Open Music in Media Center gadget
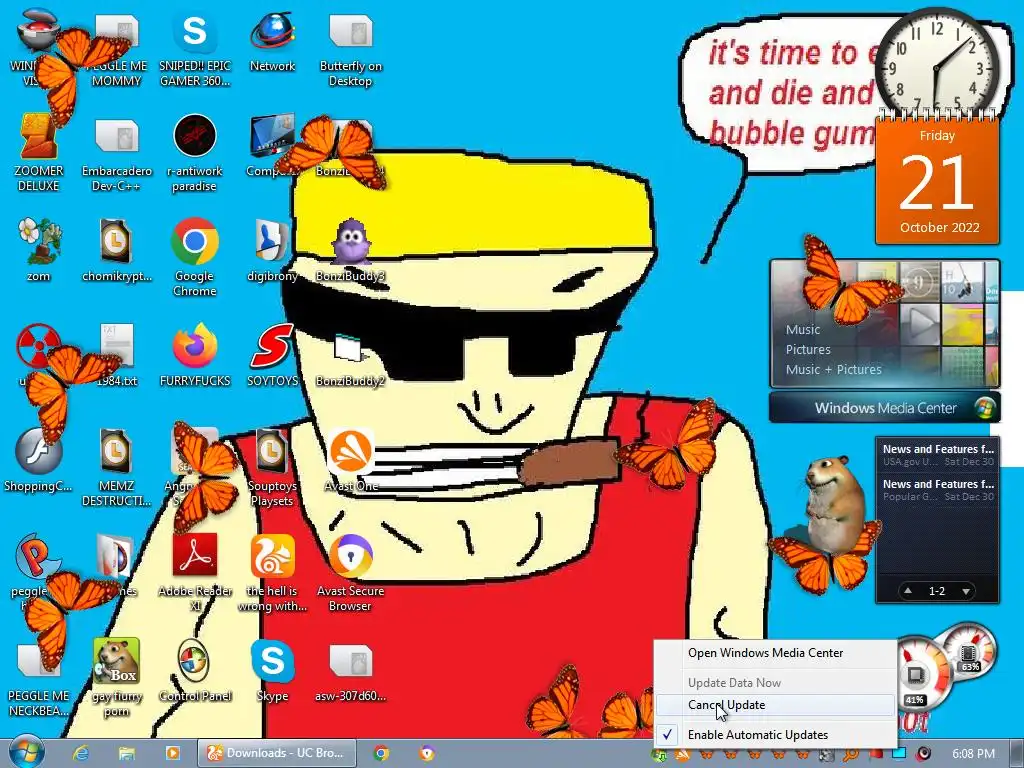Viewport: 1024px width, 768px height. 803,330
